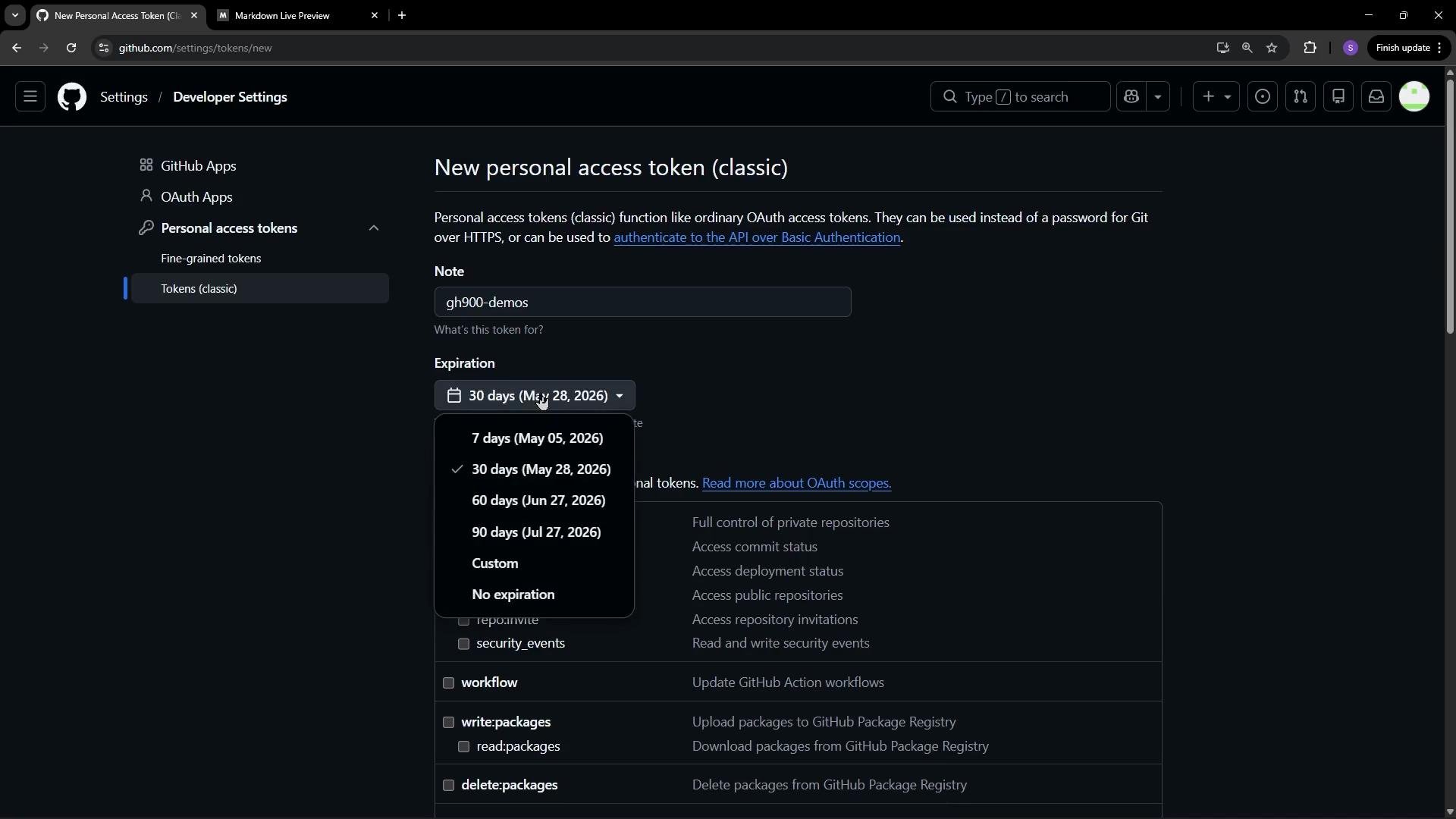Open Fine-grained tokens in sidebar
Viewport: 1456px width, 819px height.
point(211,259)
